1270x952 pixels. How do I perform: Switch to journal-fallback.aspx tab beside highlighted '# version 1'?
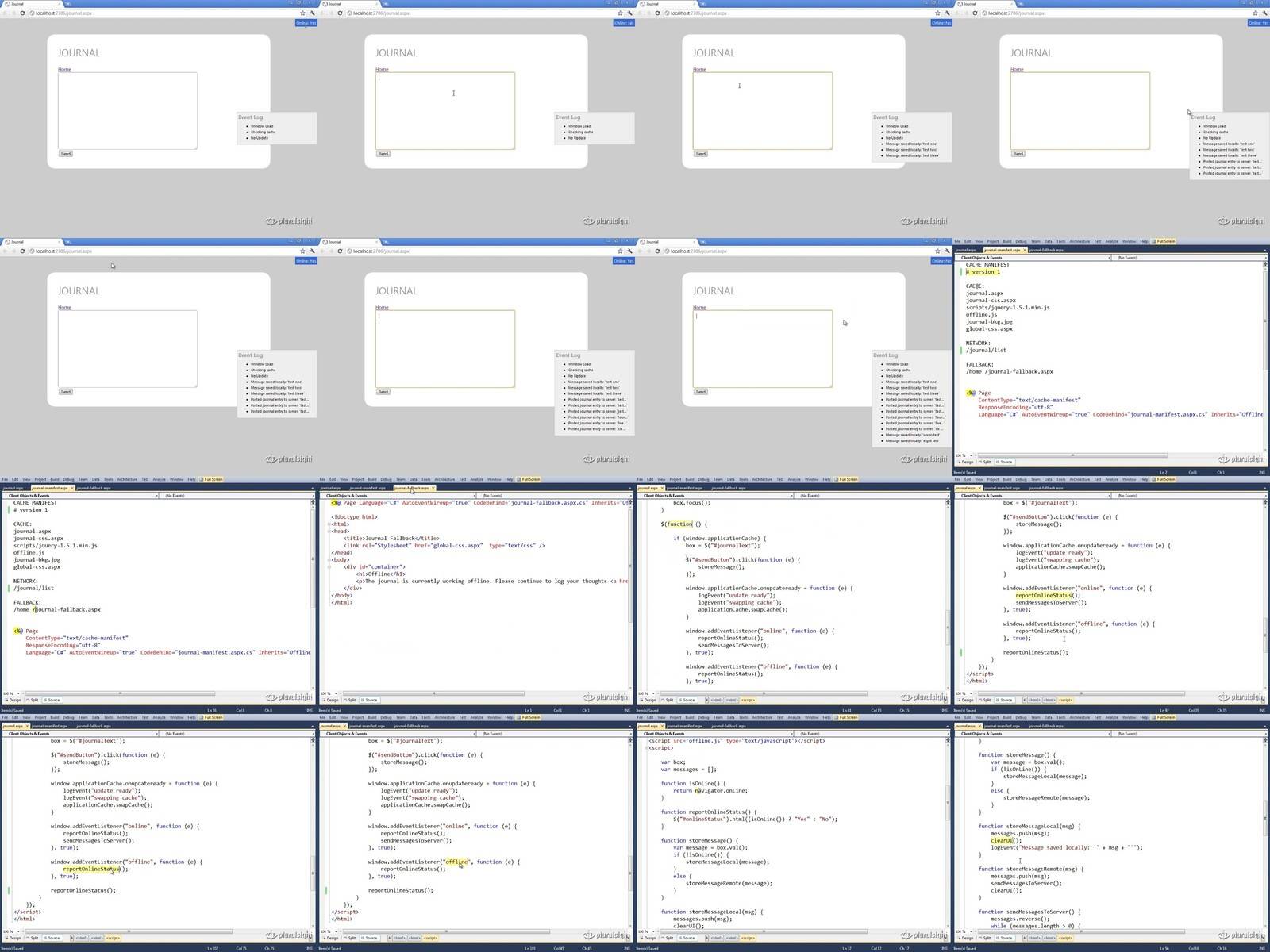(1046, 250)
